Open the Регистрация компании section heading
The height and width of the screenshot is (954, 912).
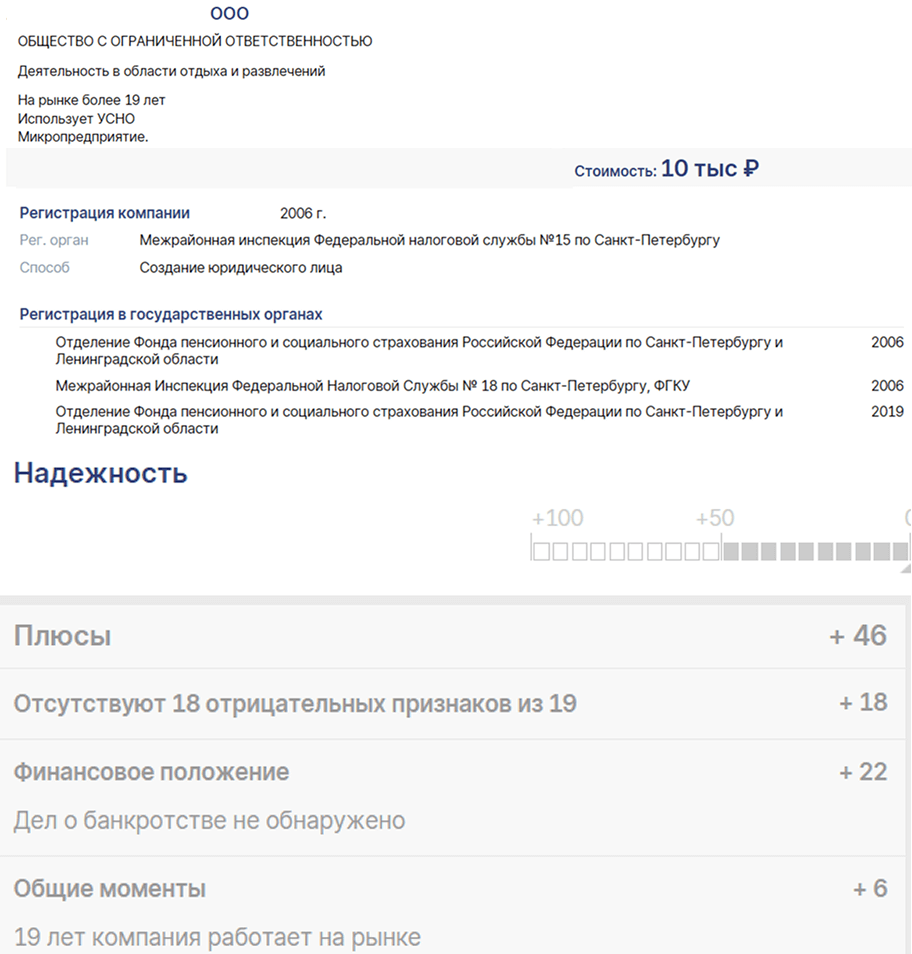tap(105, 213)
